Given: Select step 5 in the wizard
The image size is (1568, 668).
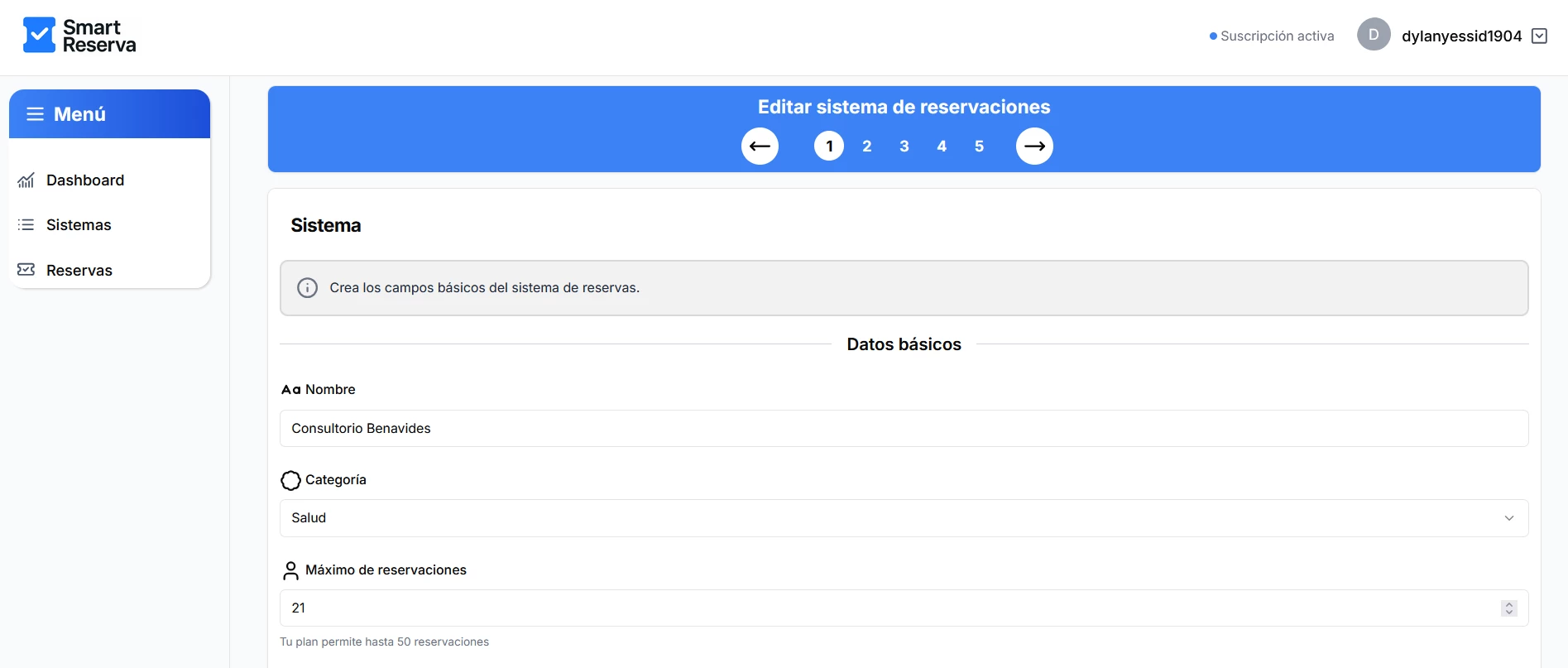Looking at the screenshot, I should click(x=979, y=147).
